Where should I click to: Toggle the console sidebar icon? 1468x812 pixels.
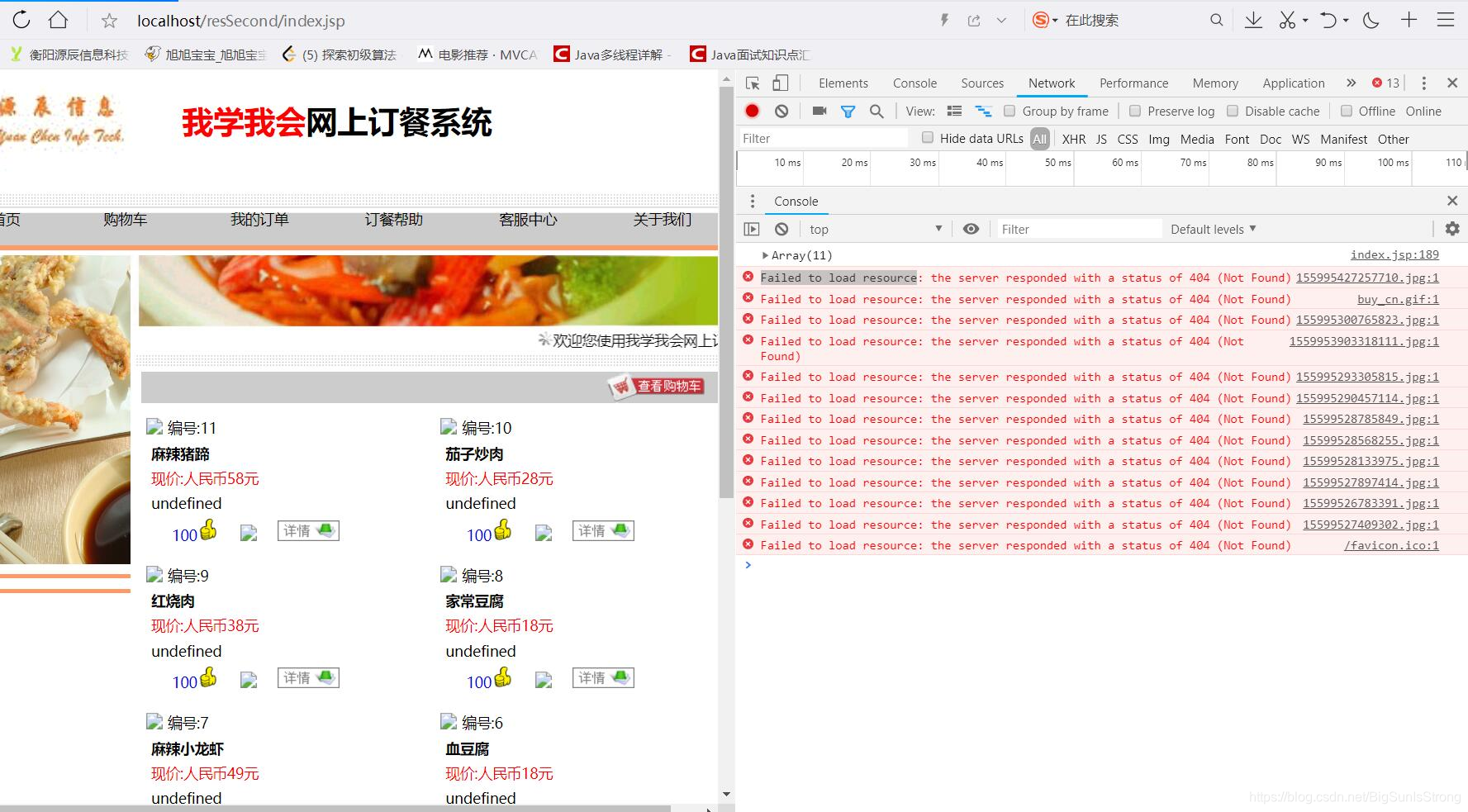[x=752, y=229]
